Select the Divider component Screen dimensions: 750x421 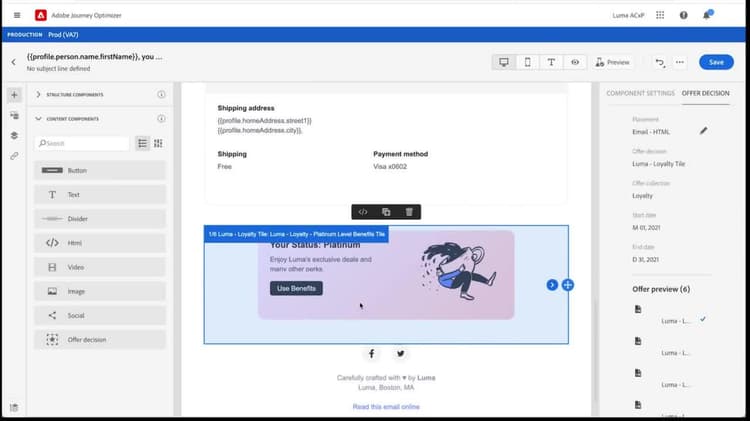(x=100, y=219)
